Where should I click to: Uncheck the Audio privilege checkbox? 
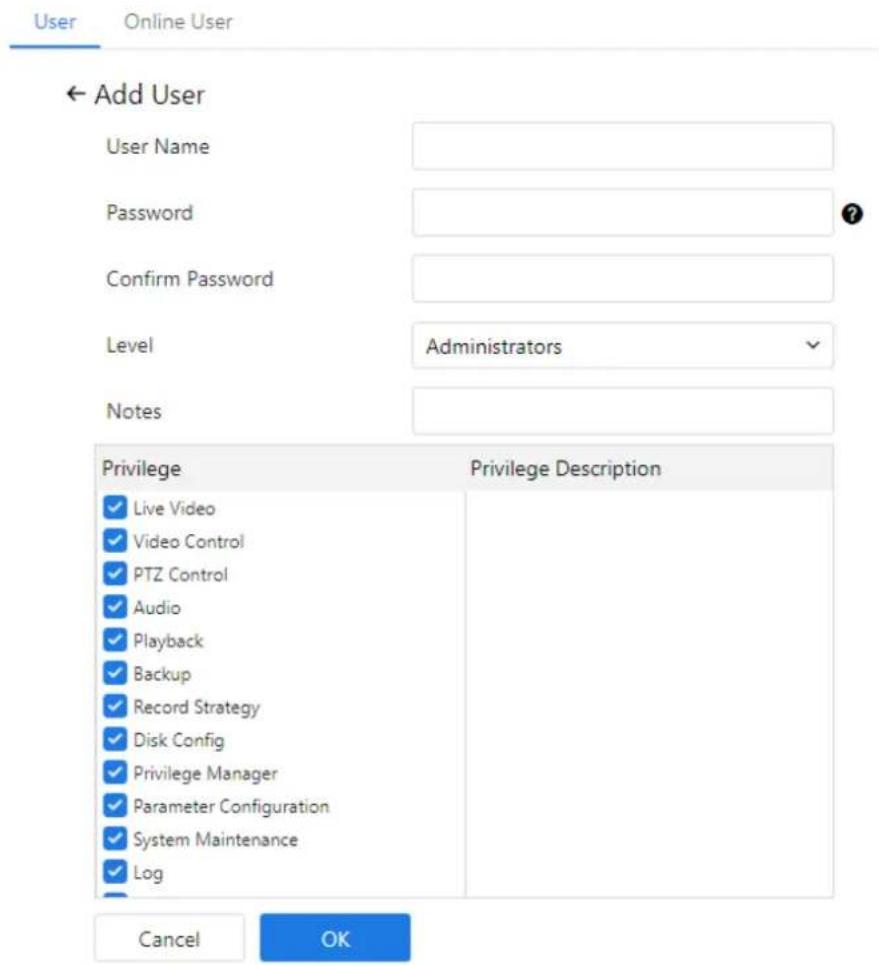(x=115, y=607)
